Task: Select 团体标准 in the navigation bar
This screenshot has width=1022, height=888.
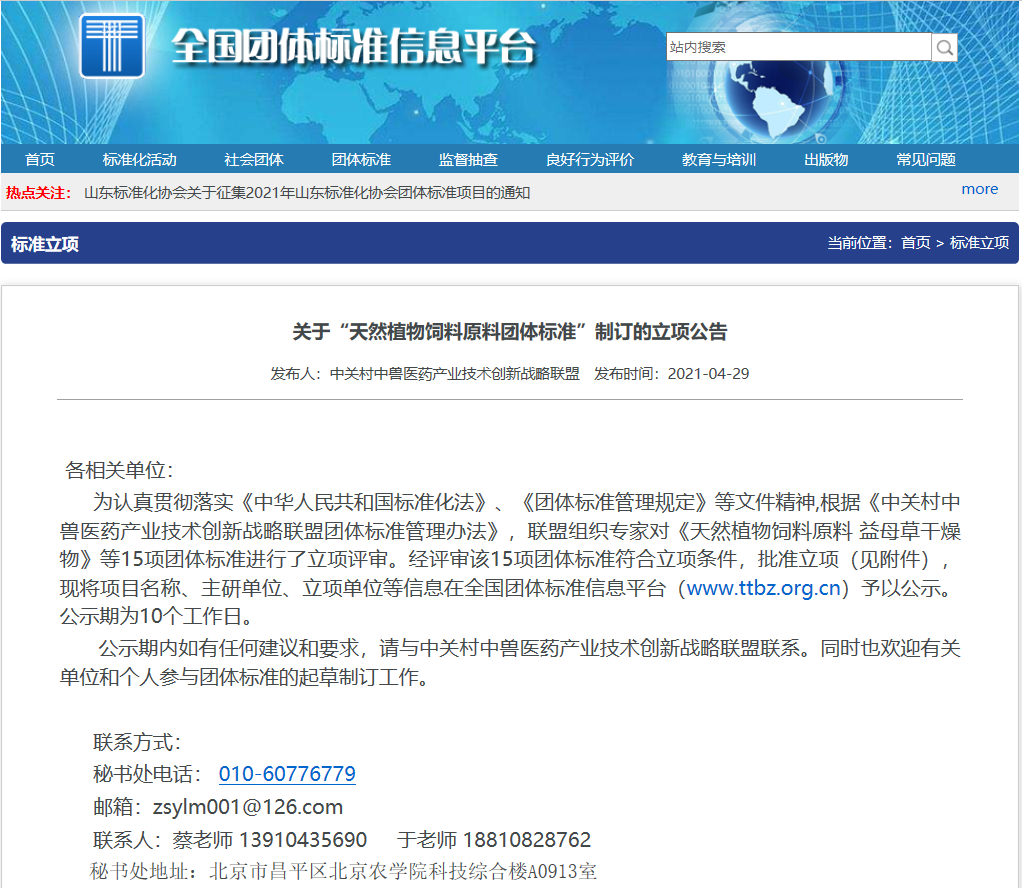Action: coord(361,160)
